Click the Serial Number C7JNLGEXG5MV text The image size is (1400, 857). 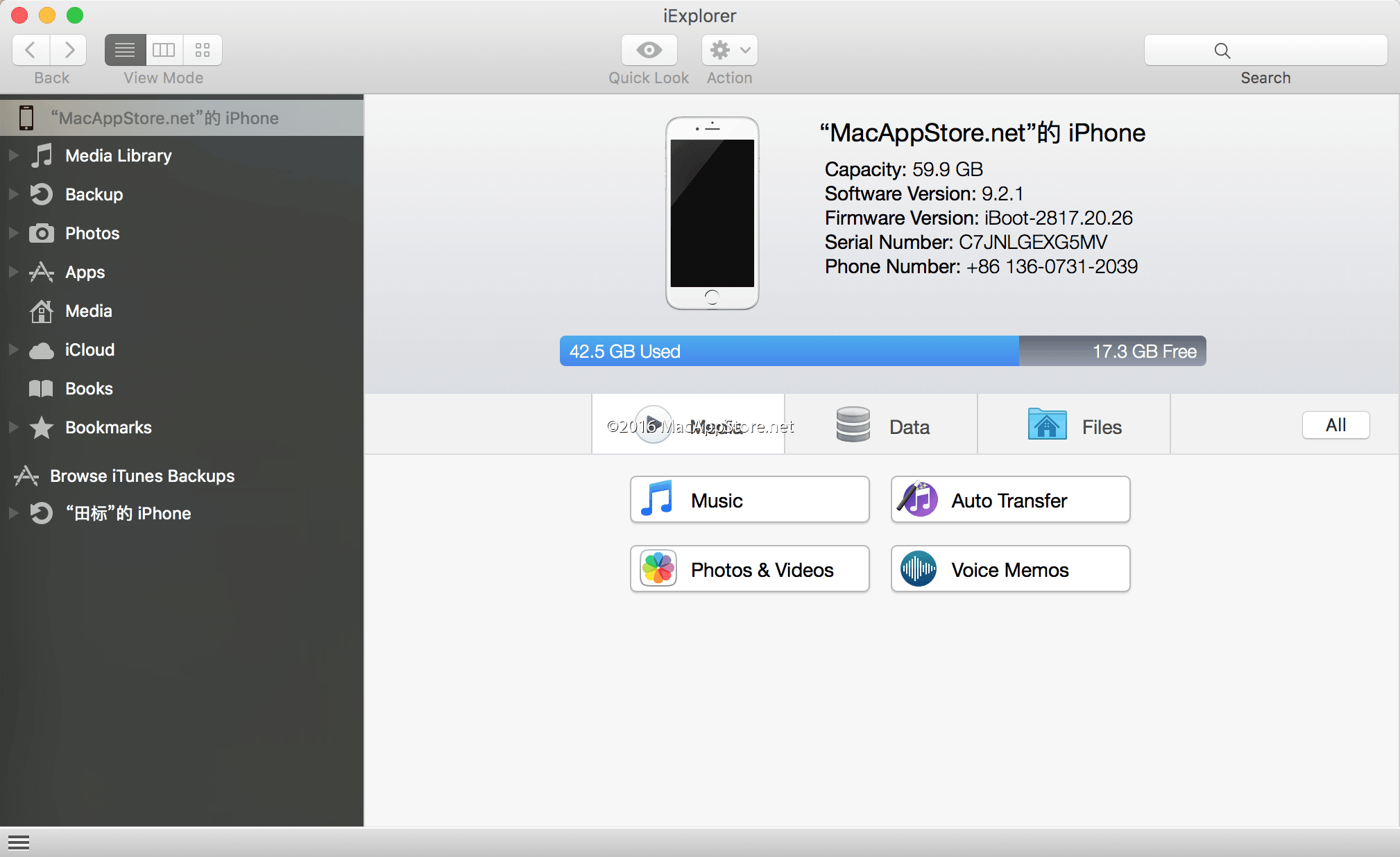966,242
